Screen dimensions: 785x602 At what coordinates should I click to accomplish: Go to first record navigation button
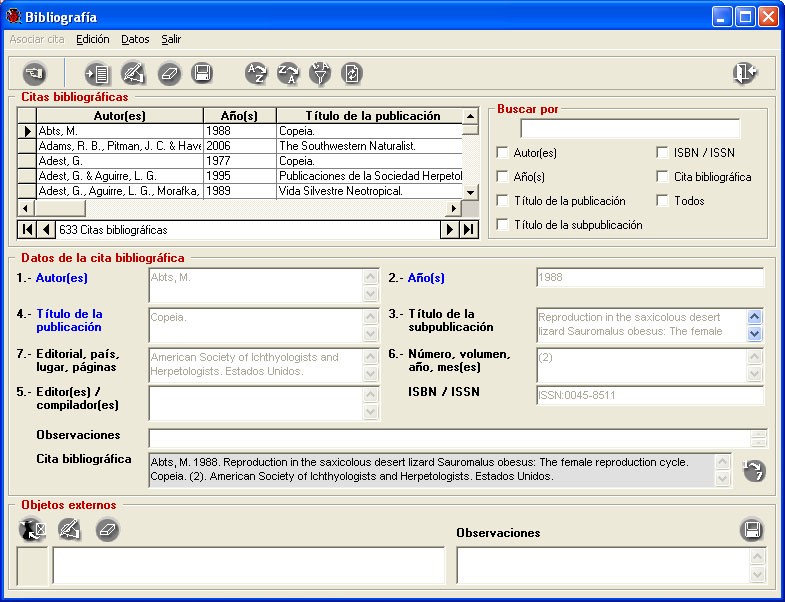tap(27, 230)
